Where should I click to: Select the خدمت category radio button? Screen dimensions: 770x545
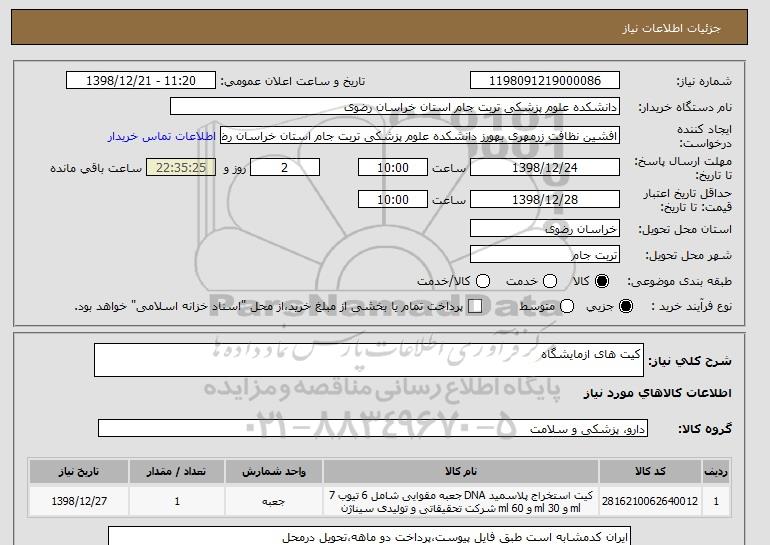550,281
